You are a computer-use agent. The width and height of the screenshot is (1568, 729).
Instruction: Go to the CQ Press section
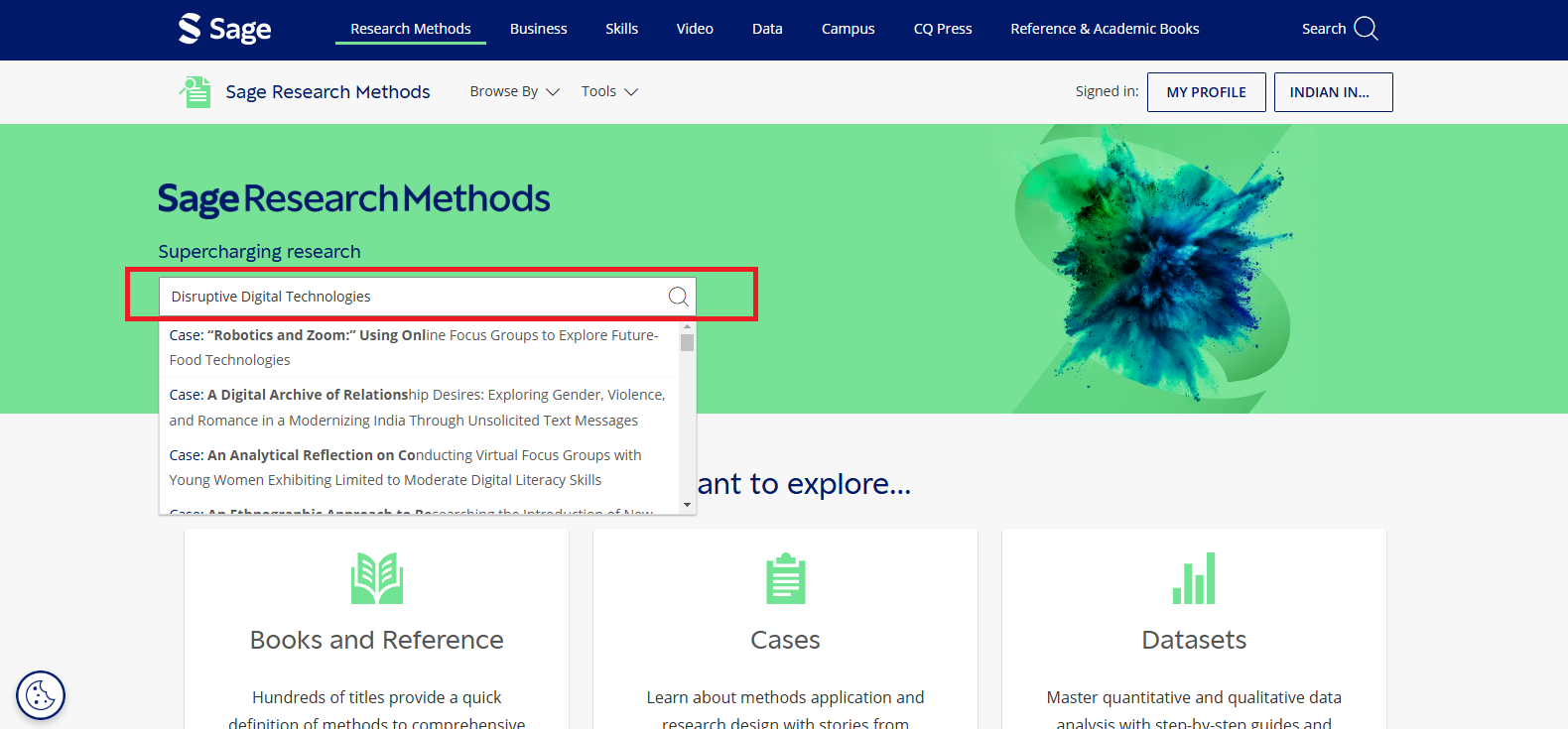pos(942,29)
